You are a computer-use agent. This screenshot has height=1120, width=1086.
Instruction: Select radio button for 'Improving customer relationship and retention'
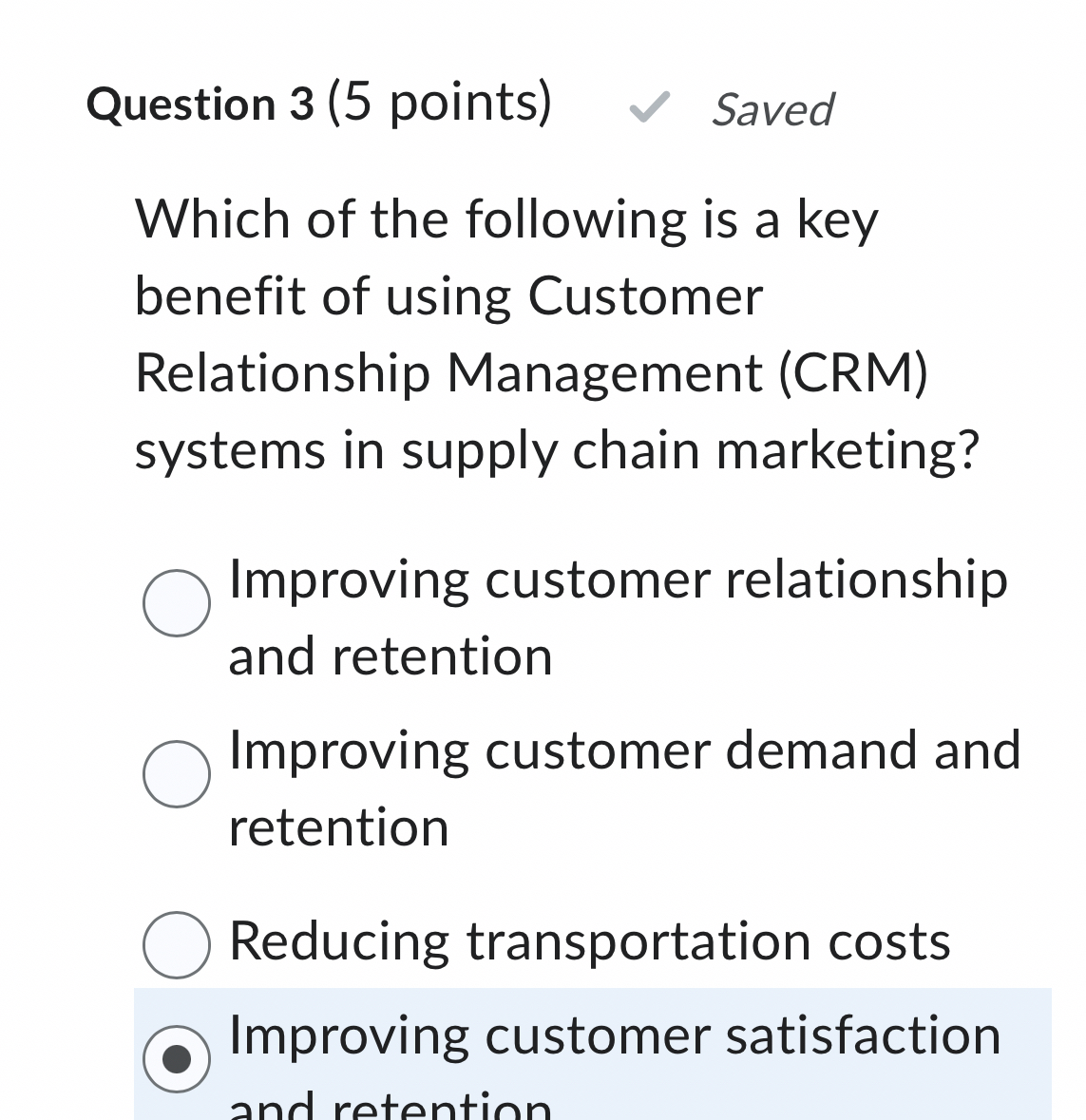177,602
